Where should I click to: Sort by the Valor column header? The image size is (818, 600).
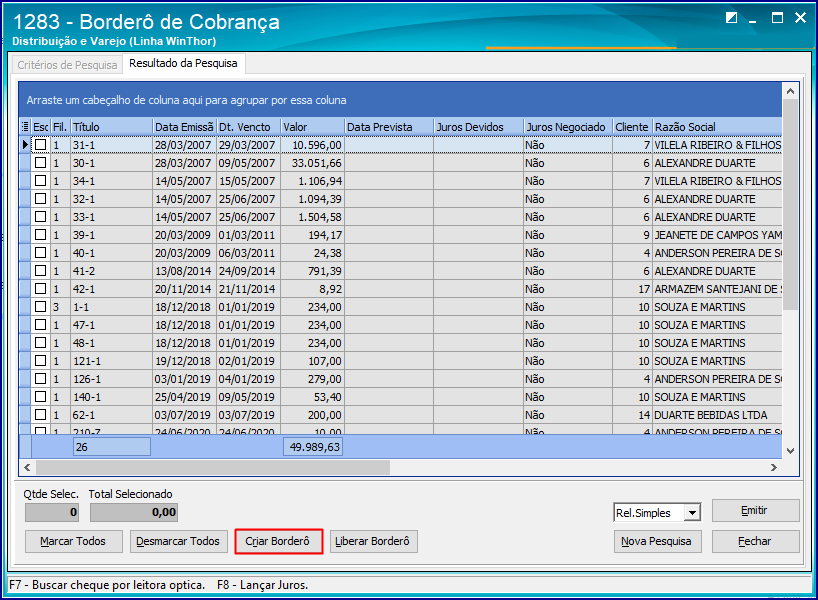click(x=311, y=127)
